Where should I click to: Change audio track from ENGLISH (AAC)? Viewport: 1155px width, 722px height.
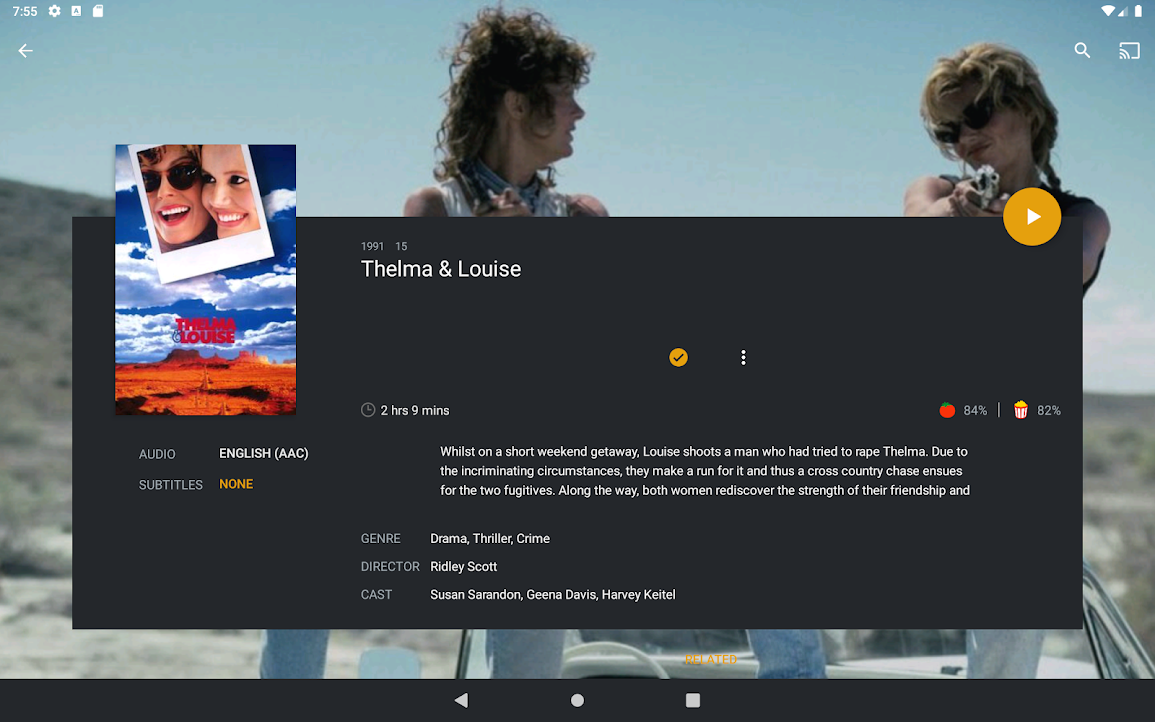click(x=264, y=453)
